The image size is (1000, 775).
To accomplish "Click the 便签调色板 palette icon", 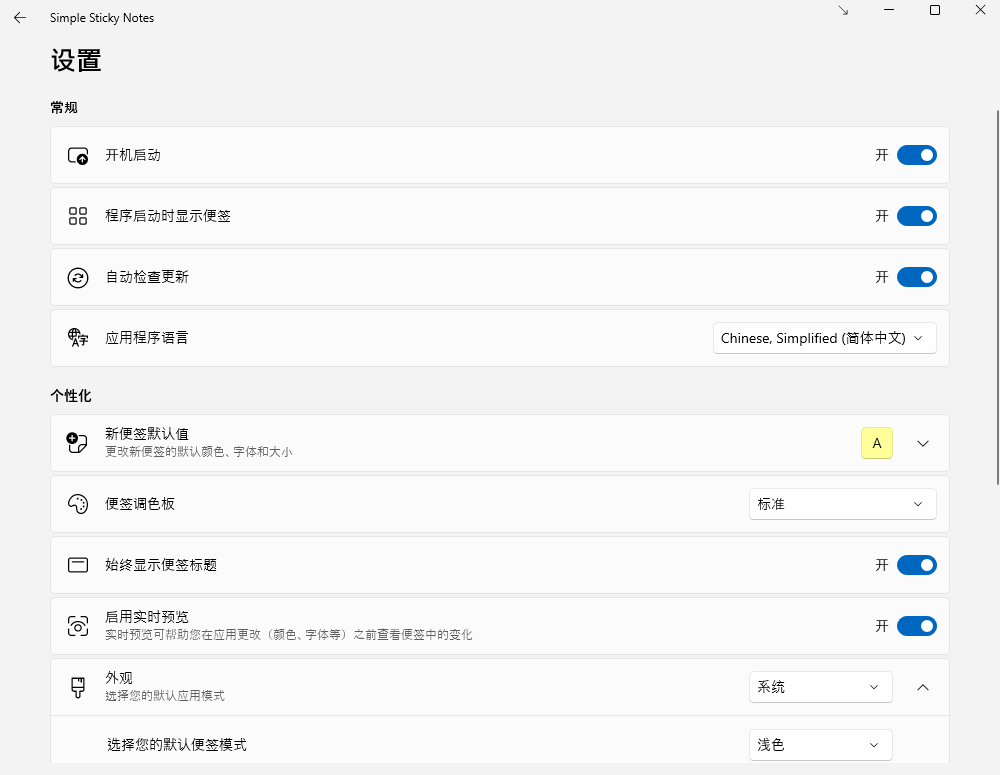I will tap(78, 504).
